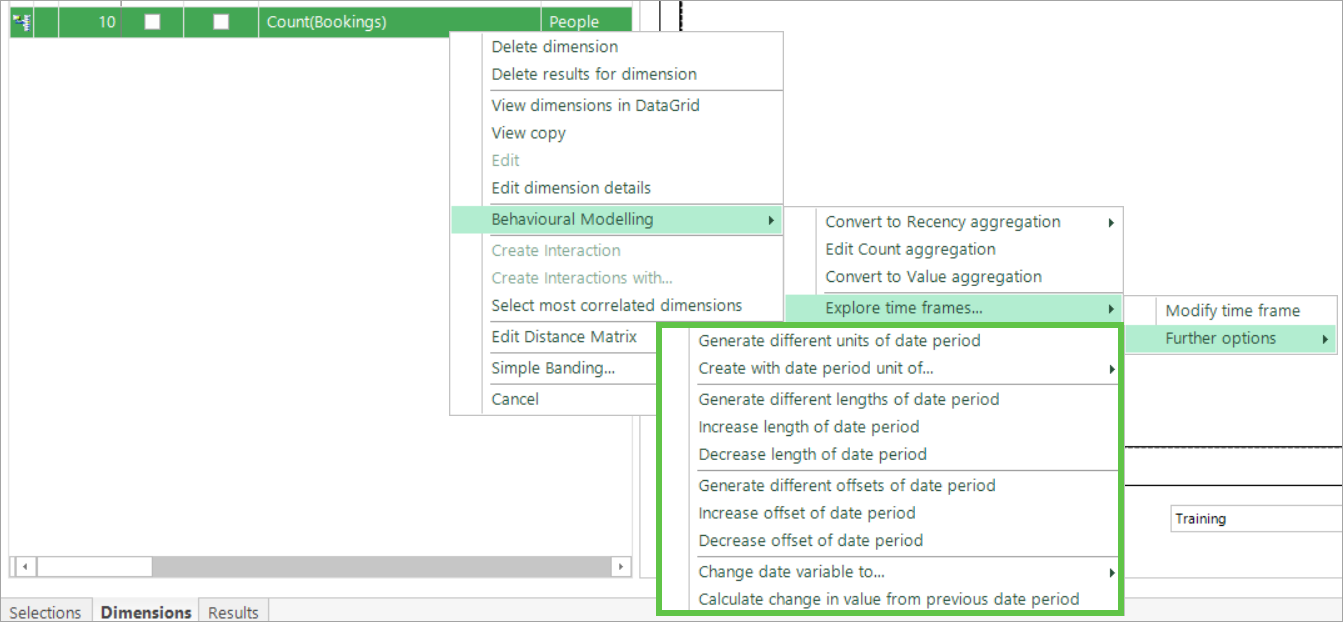This screenshot has height=622, width=1343.
Task: Click the People cell in the row
Action: [586, 22]
